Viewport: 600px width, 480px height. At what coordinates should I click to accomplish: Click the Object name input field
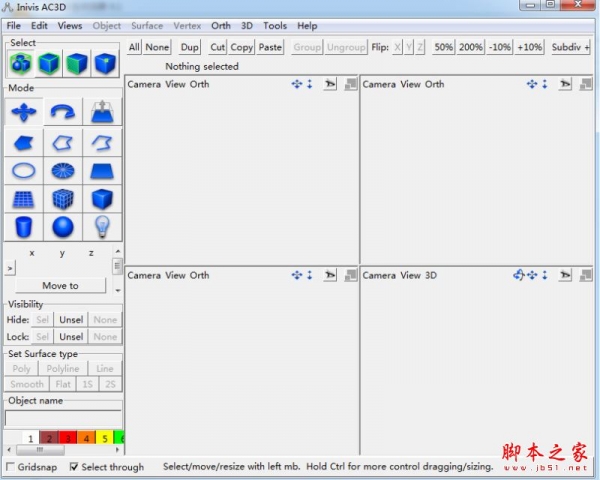coord(64,418)
